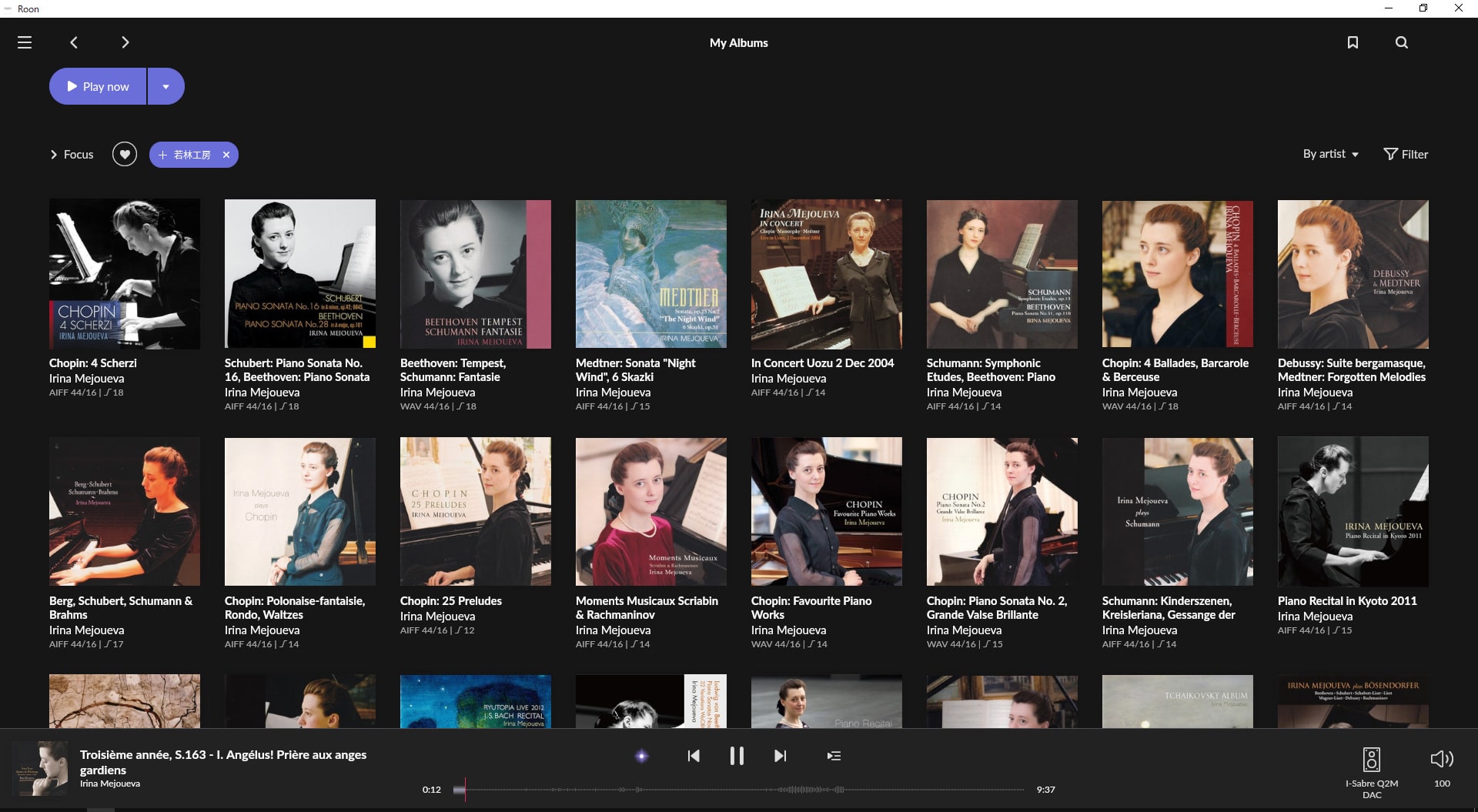Toggle the favorites heart filter
This screenshot has height=812, width=1478.
point(125,155)
